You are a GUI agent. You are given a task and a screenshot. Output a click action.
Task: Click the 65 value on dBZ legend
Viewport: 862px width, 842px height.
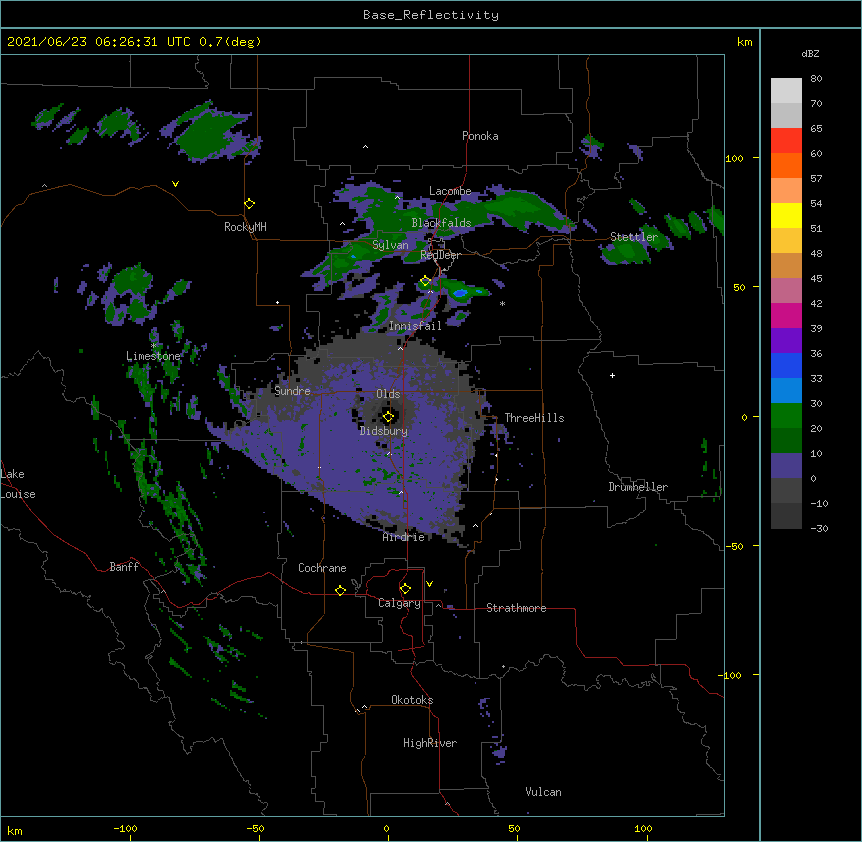click(816, 128)
